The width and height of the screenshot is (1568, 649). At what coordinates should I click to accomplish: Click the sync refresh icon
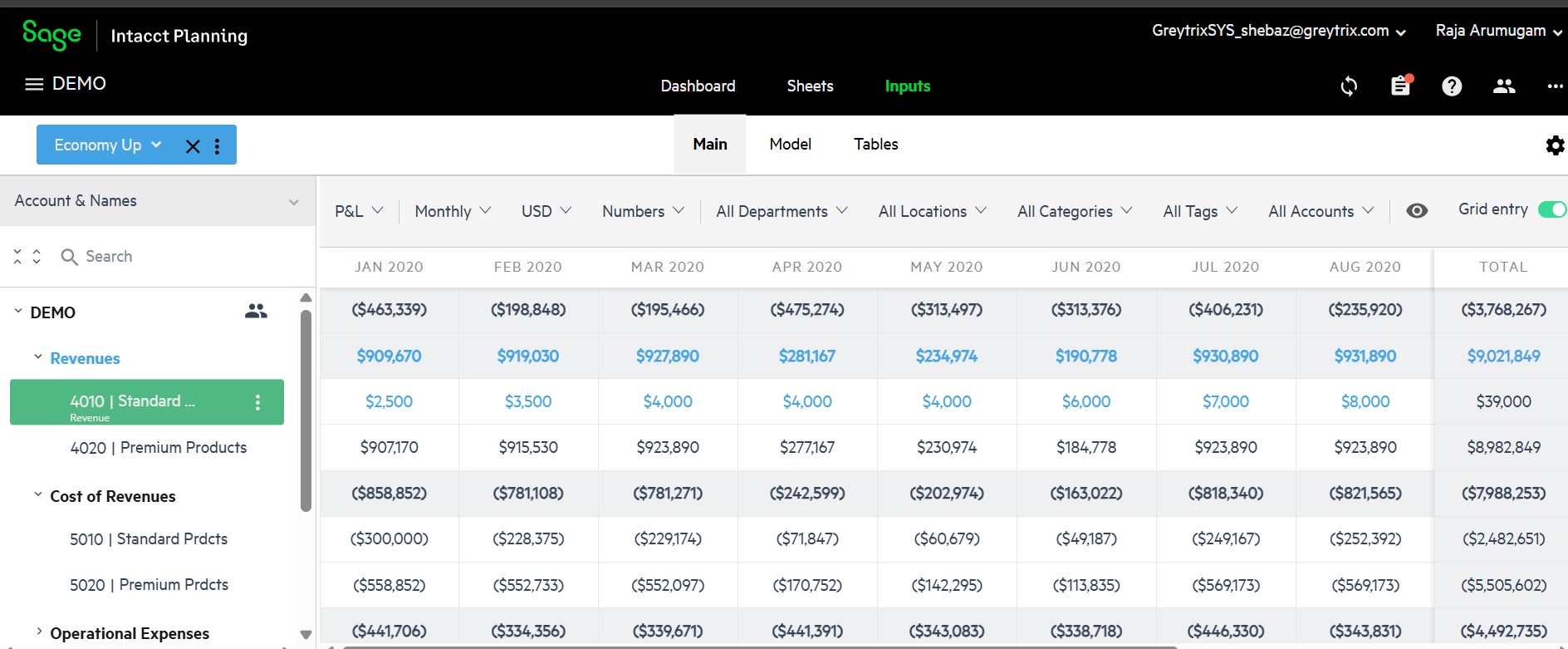1349,86
